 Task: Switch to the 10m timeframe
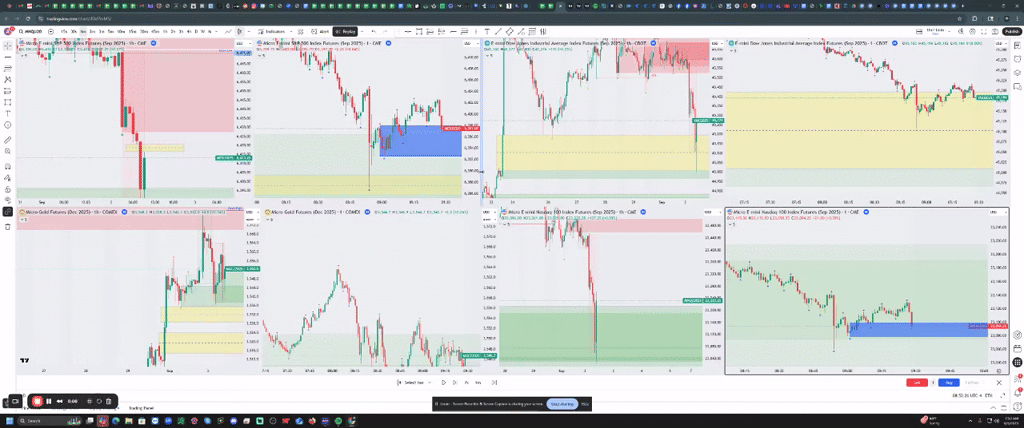(122, 31)
